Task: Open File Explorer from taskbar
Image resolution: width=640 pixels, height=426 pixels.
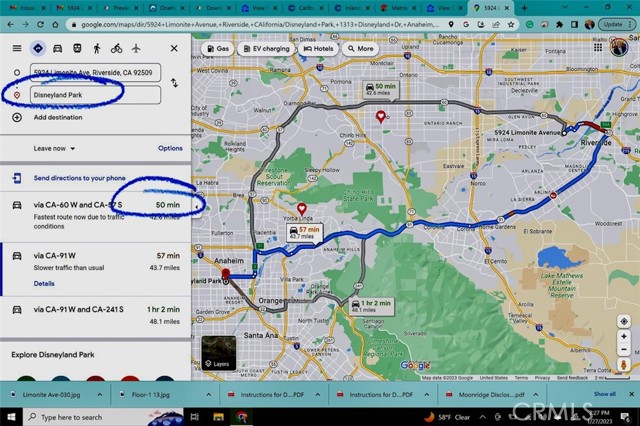Action: 218,417
